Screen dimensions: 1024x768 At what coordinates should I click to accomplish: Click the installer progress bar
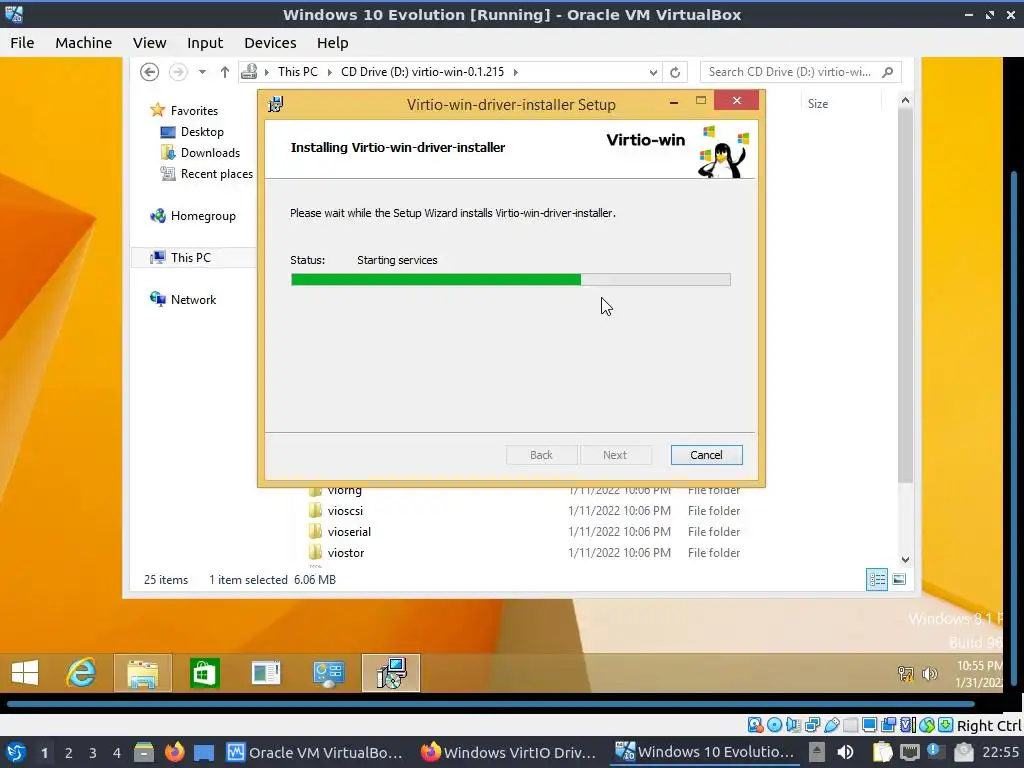point(511,280)
